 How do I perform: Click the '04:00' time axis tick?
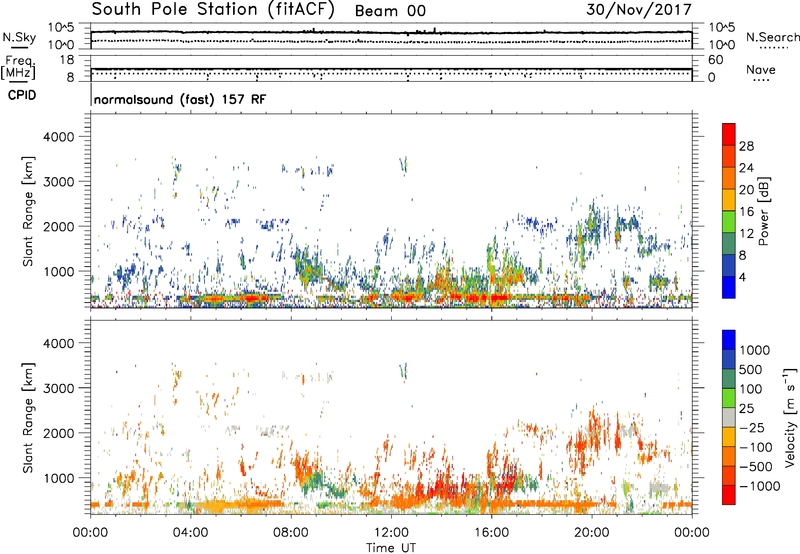point(190,533)
